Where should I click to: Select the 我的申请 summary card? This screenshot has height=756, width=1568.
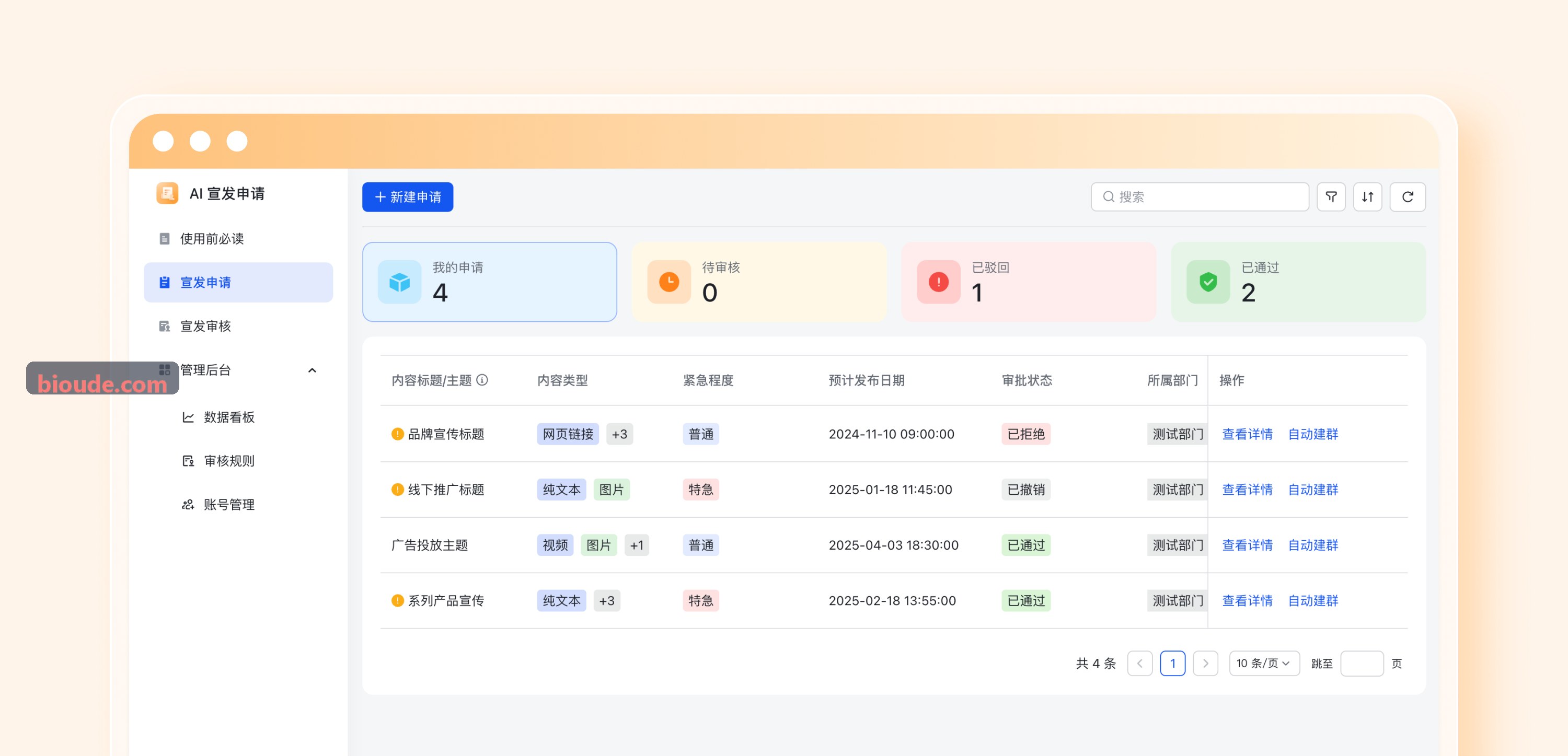[x=489, y=282]
